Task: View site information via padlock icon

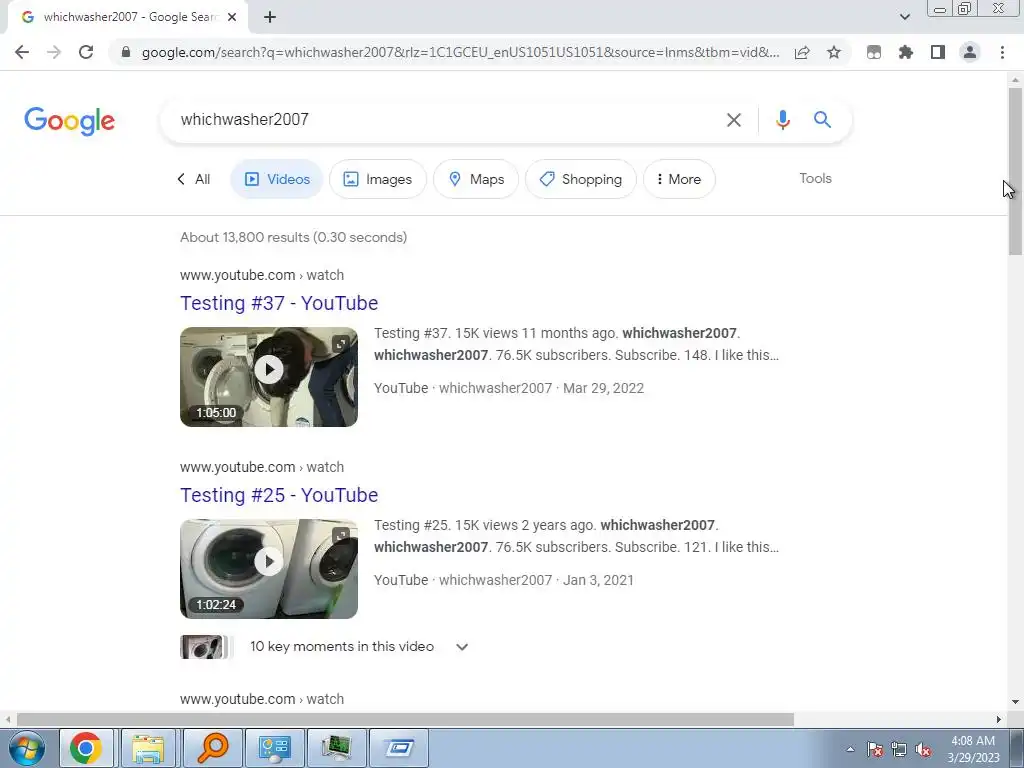Action: 126,52
